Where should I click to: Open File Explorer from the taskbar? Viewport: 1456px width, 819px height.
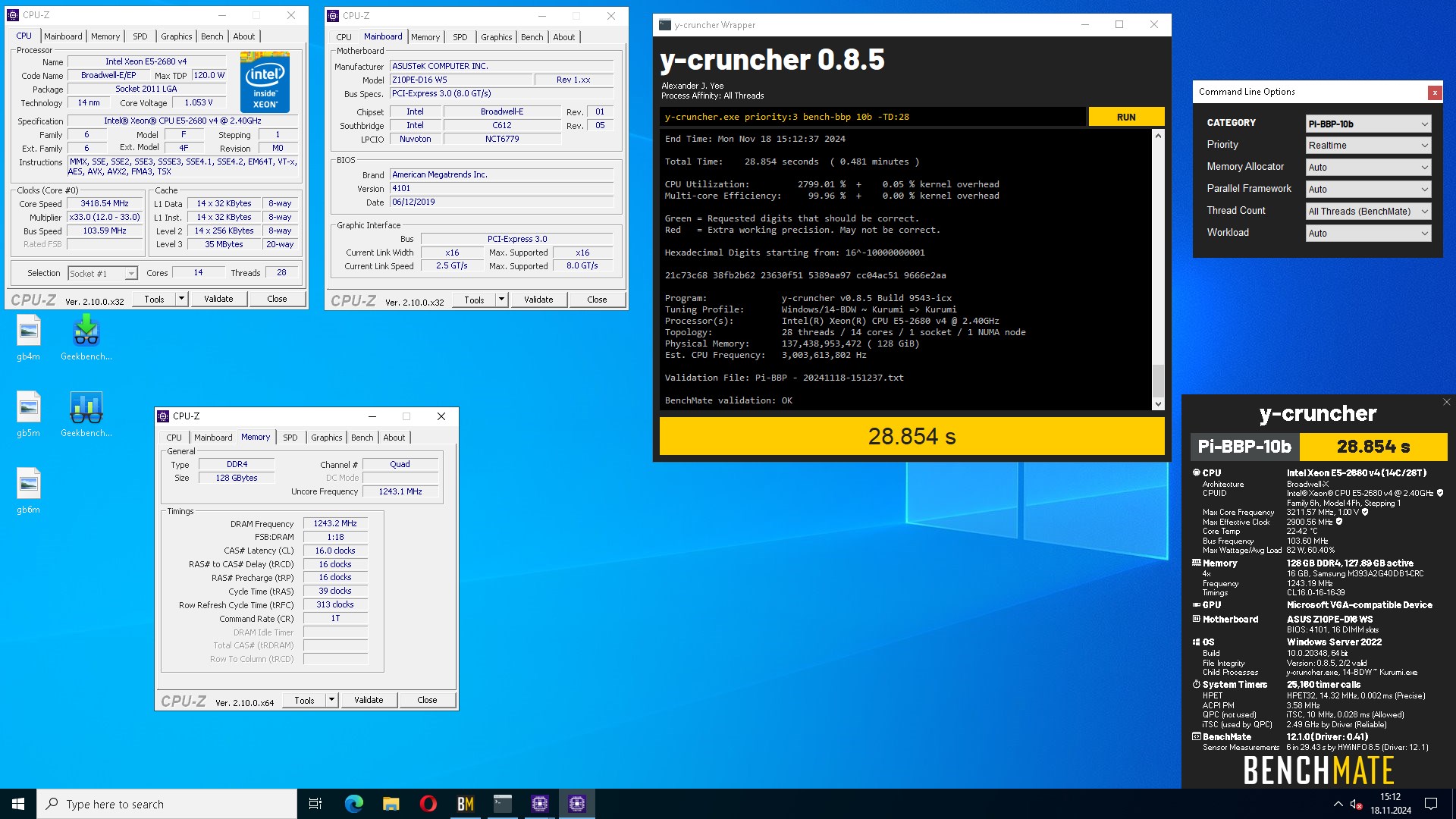[391, 804]
